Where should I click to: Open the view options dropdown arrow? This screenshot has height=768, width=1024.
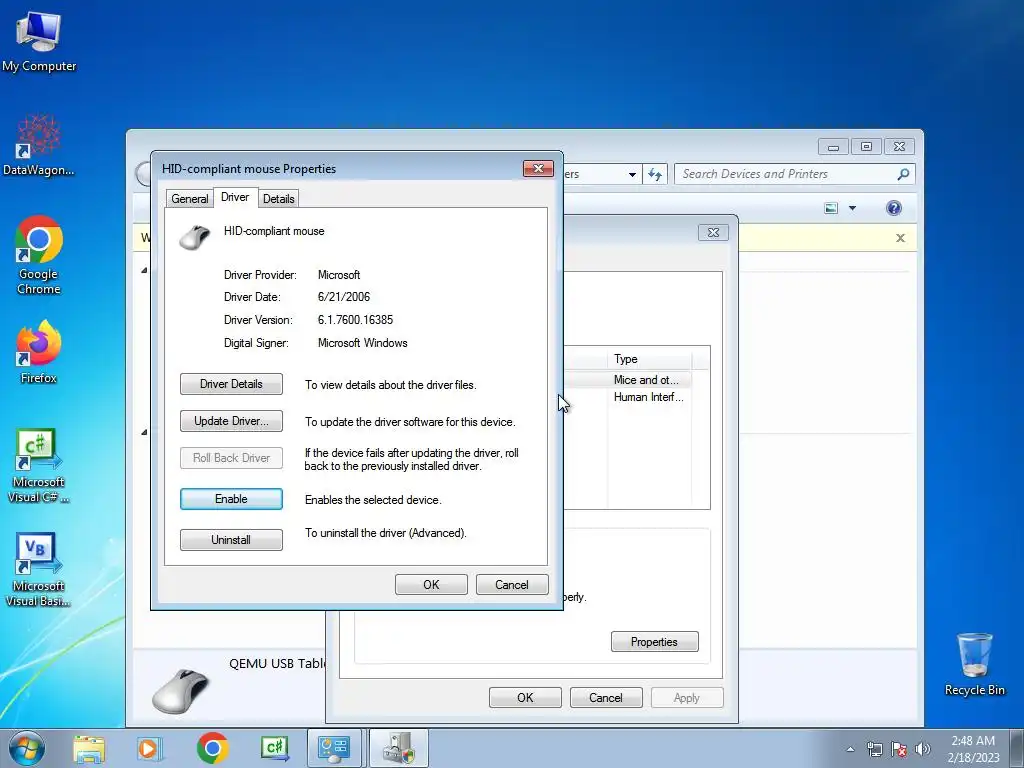(852, 208)
